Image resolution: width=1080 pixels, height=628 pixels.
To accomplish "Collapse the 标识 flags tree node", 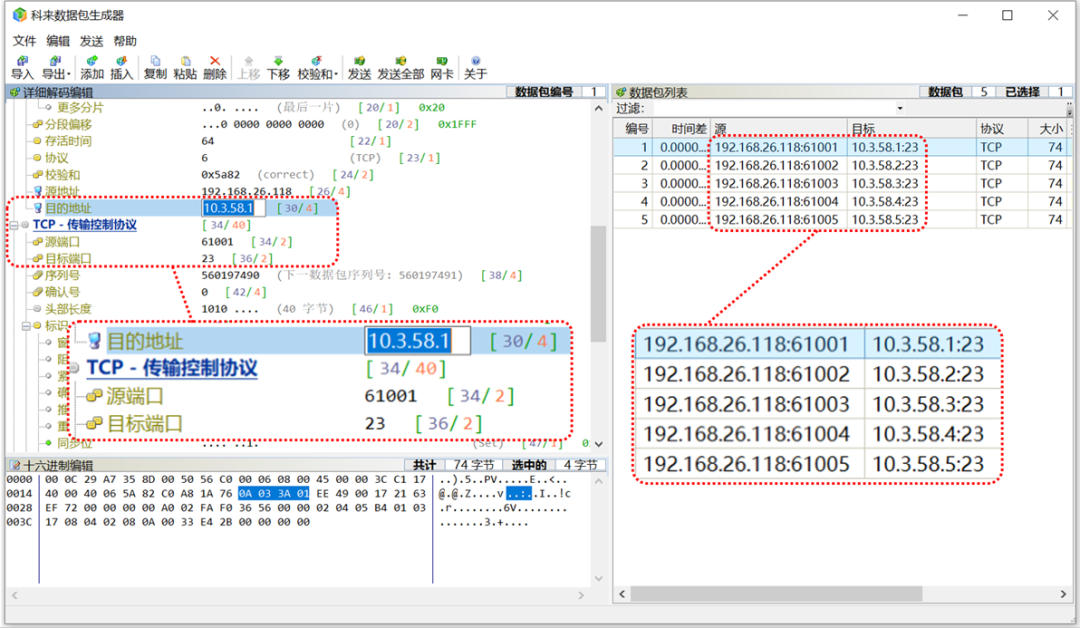I will (26, 326).
